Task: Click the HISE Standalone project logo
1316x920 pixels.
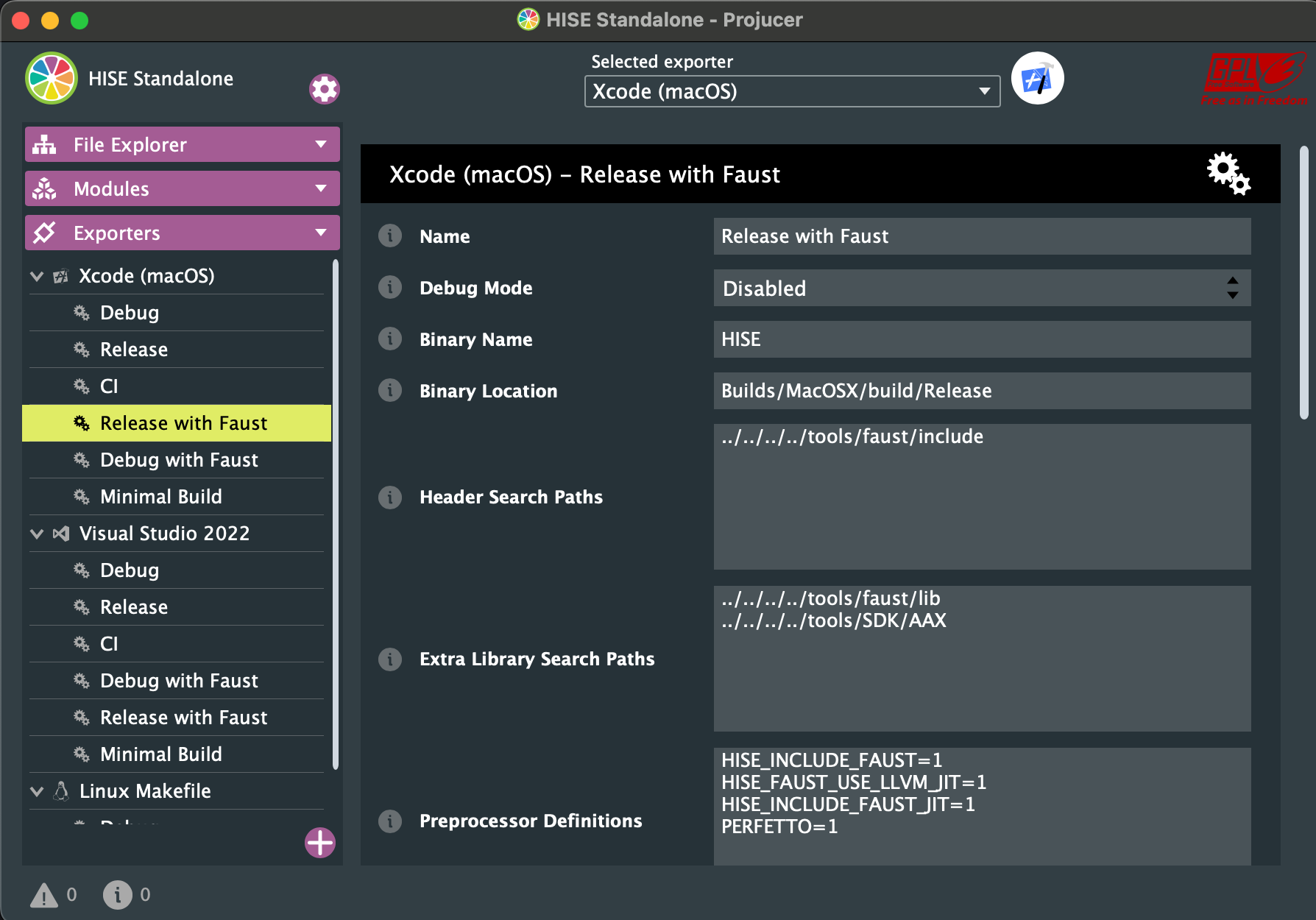Action: point(52,78)
